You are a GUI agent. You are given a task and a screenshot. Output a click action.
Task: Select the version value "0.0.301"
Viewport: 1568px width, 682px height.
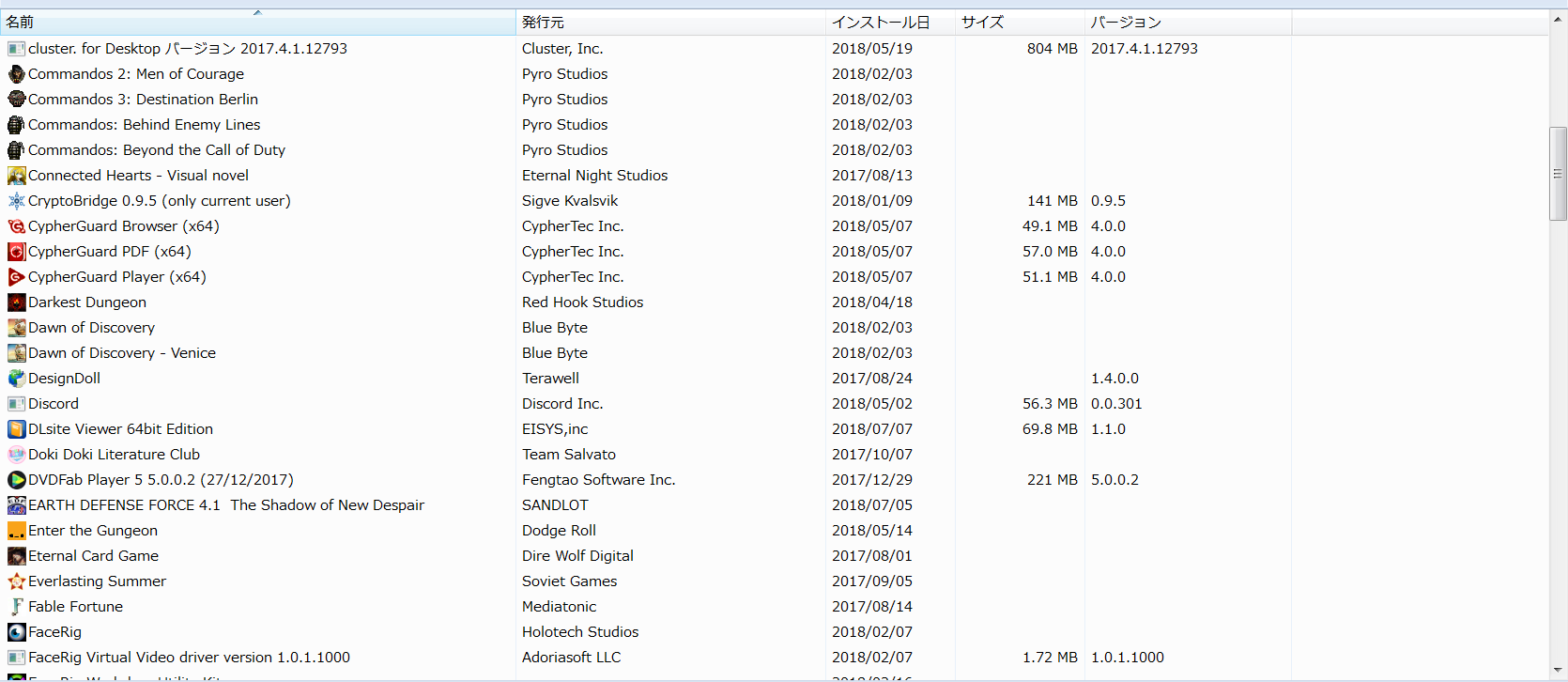coord(1116,404)
